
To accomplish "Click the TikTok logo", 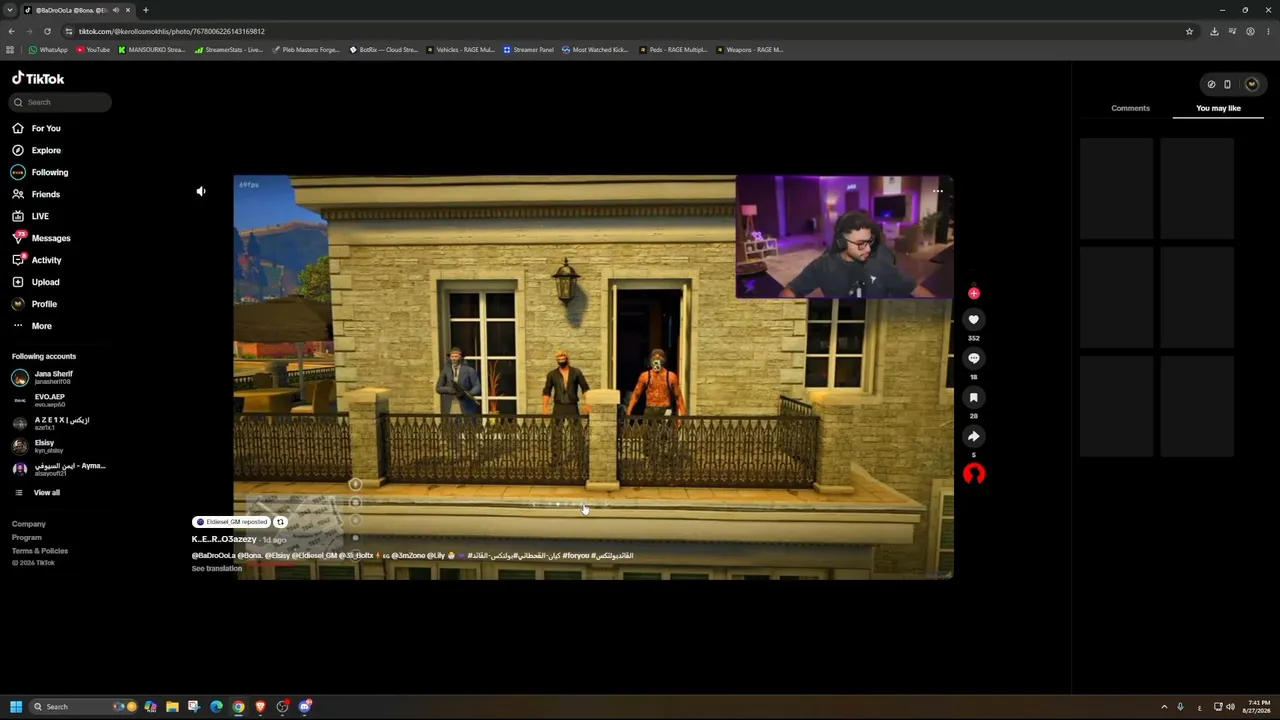I will [38, 78].
